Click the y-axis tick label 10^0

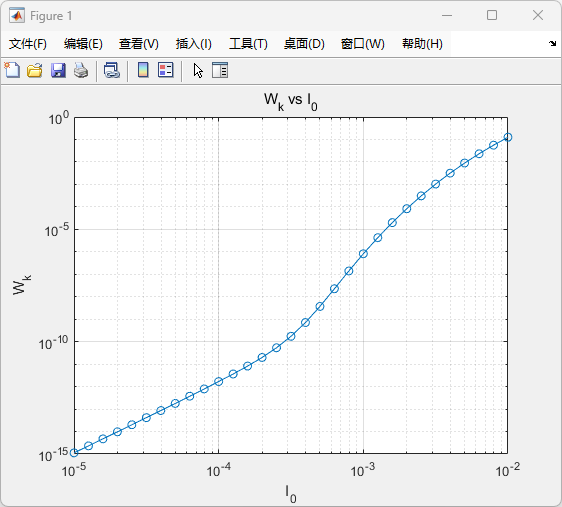(x=58, y=118)
